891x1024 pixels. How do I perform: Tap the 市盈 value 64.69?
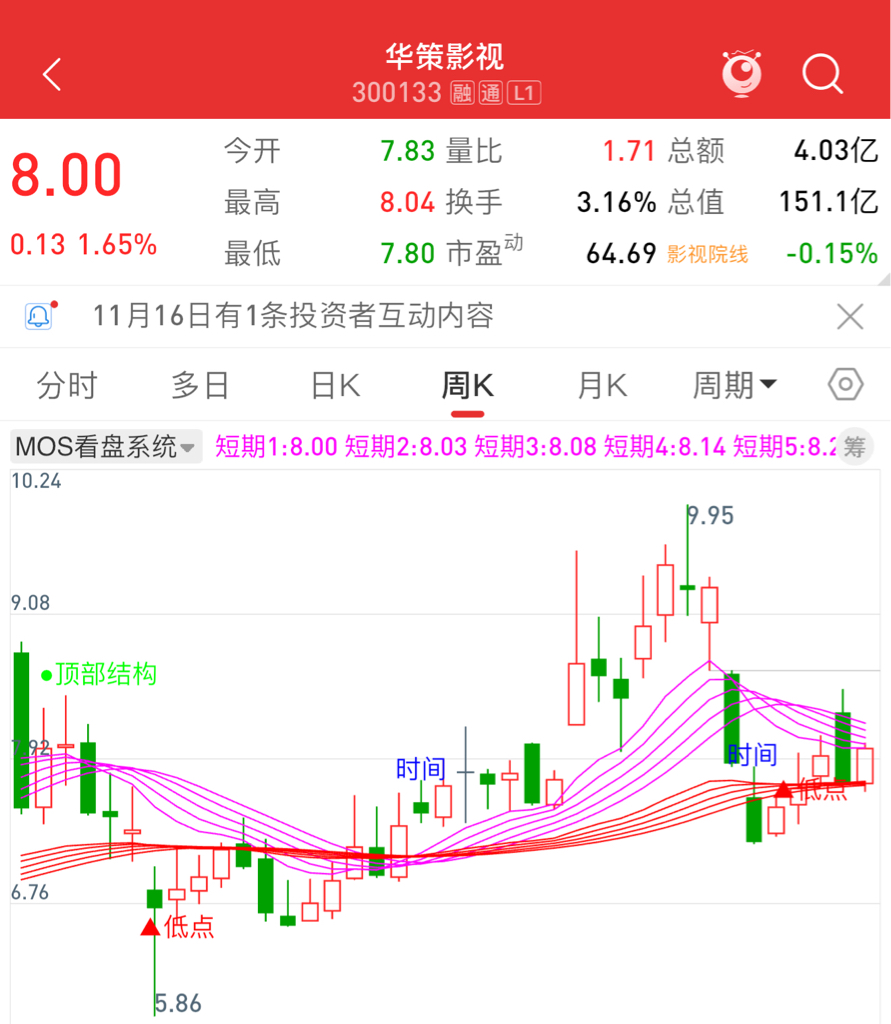pyautogui.click(x=621, y=253)
